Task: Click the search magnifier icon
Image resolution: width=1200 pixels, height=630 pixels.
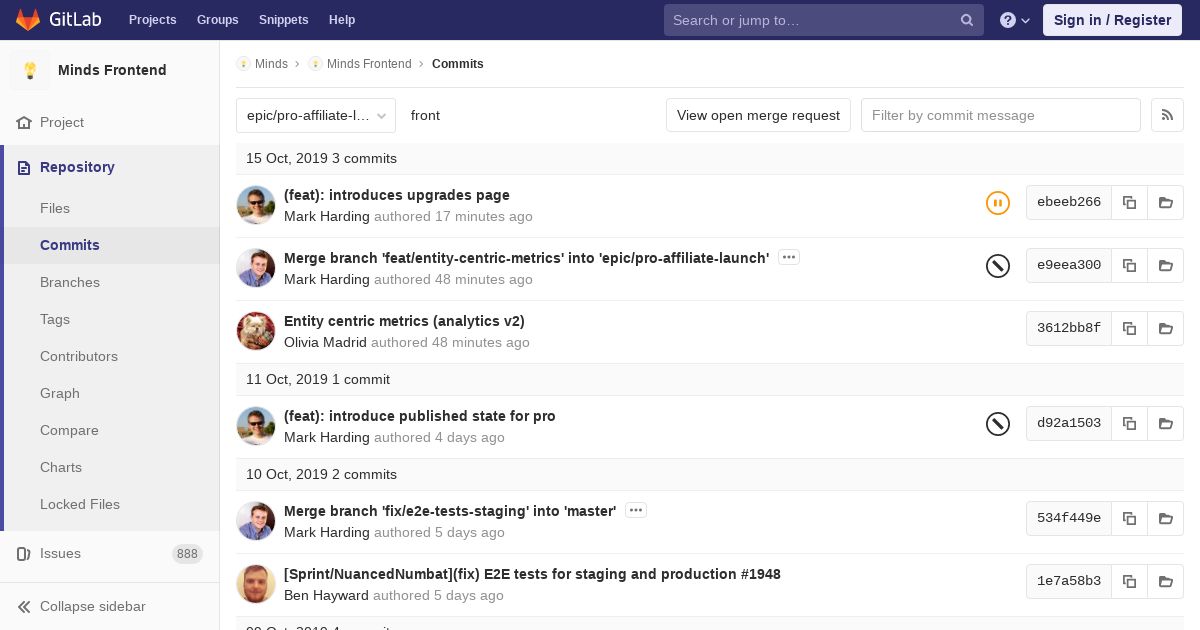Action: (966, 20)
